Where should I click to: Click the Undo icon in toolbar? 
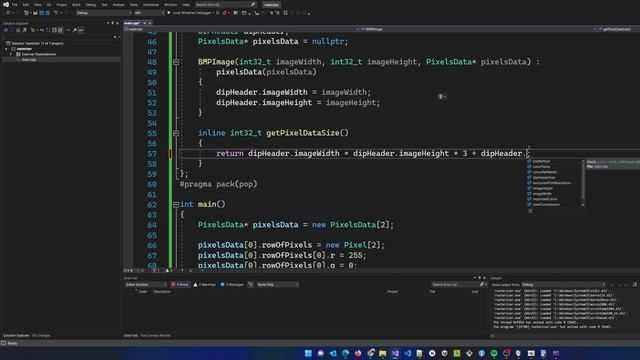tap(56, 13)
